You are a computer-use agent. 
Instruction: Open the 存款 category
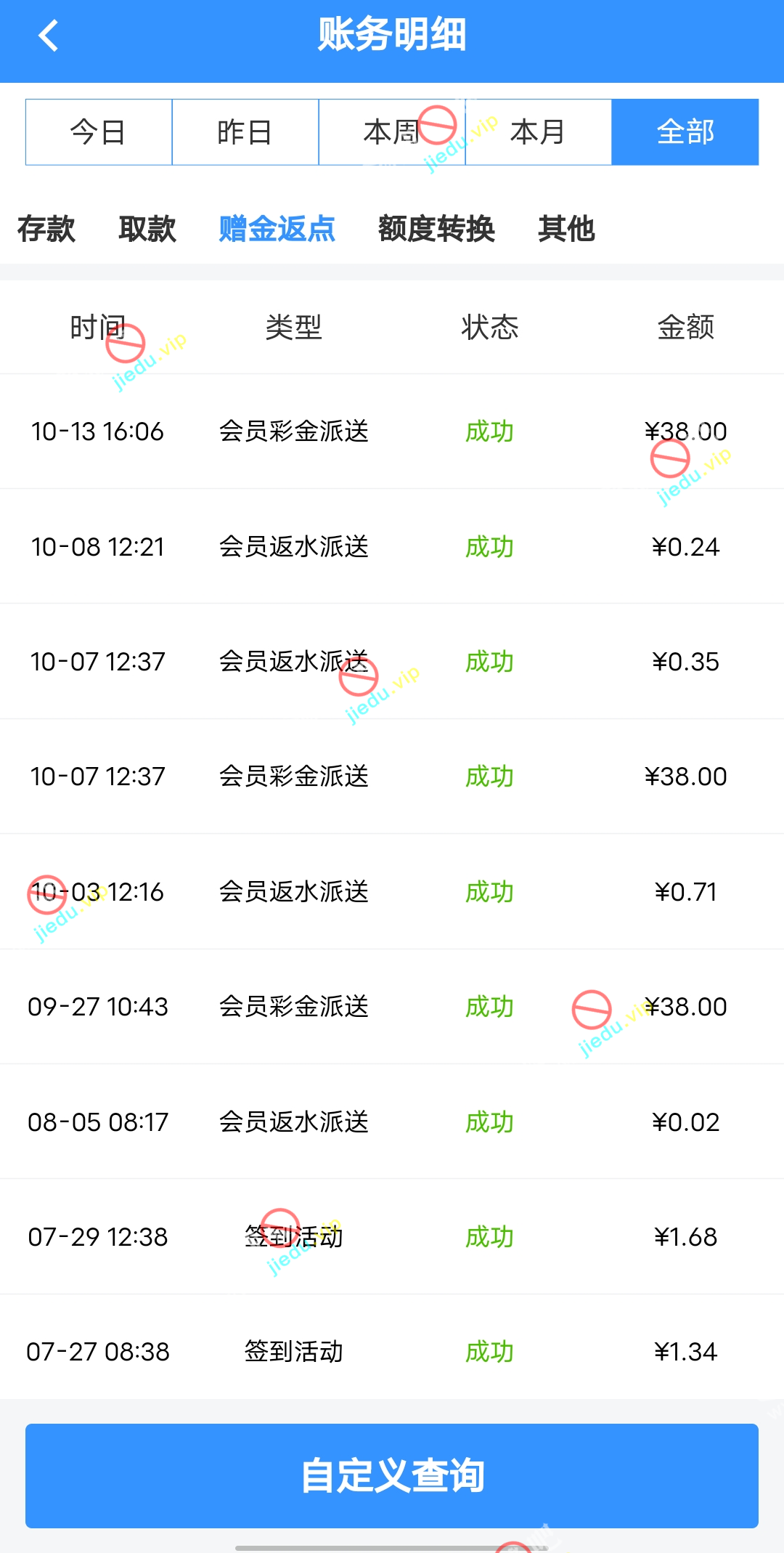tap(46, 229)
